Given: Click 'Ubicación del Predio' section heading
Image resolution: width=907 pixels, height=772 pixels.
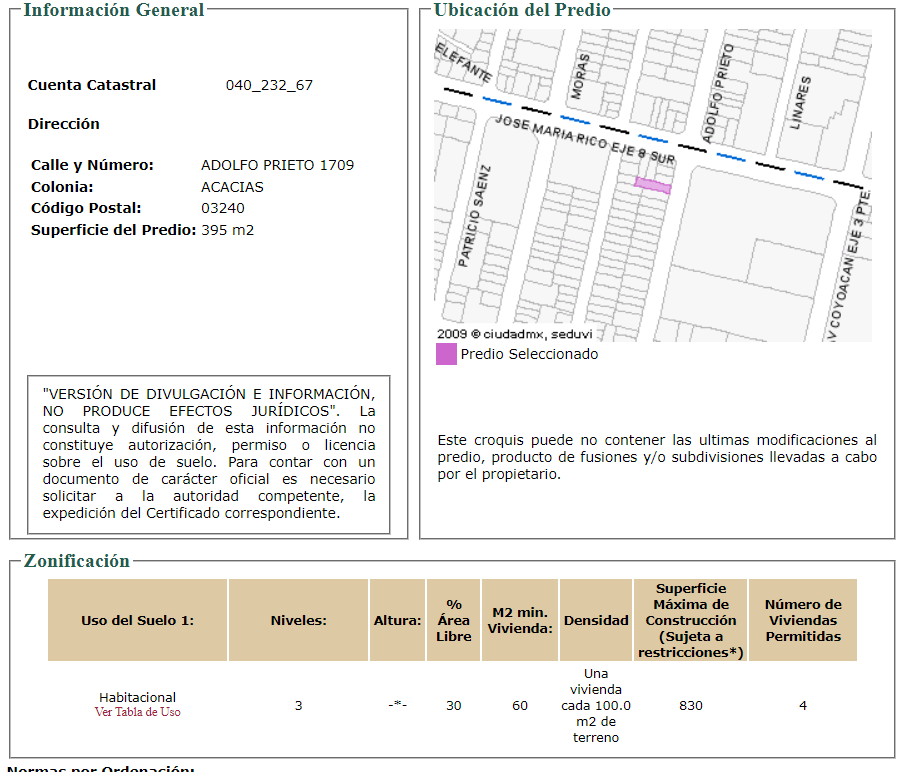Looking at the screenshot, I should tap(522, 10).
